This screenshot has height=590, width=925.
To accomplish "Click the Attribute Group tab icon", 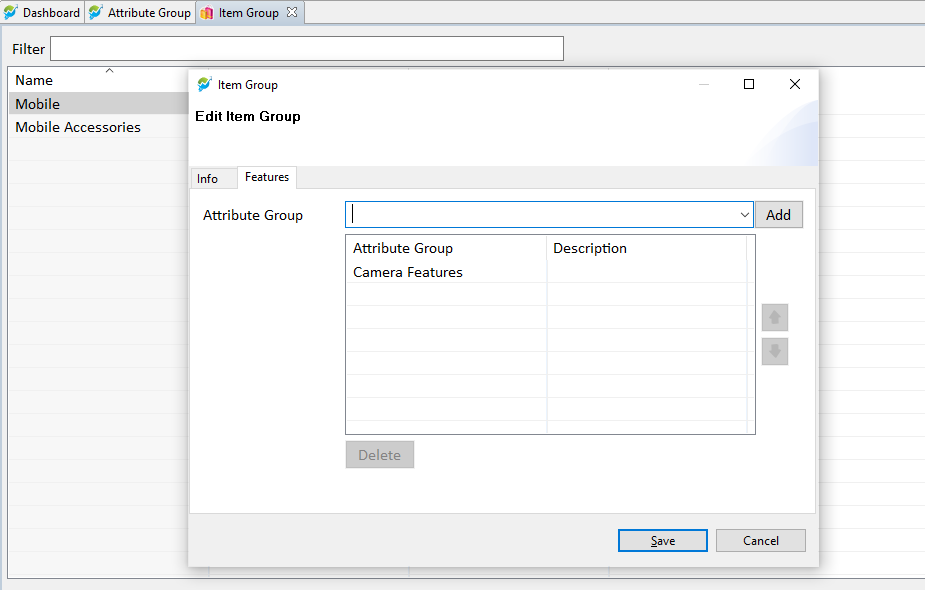I will (96, 12).
